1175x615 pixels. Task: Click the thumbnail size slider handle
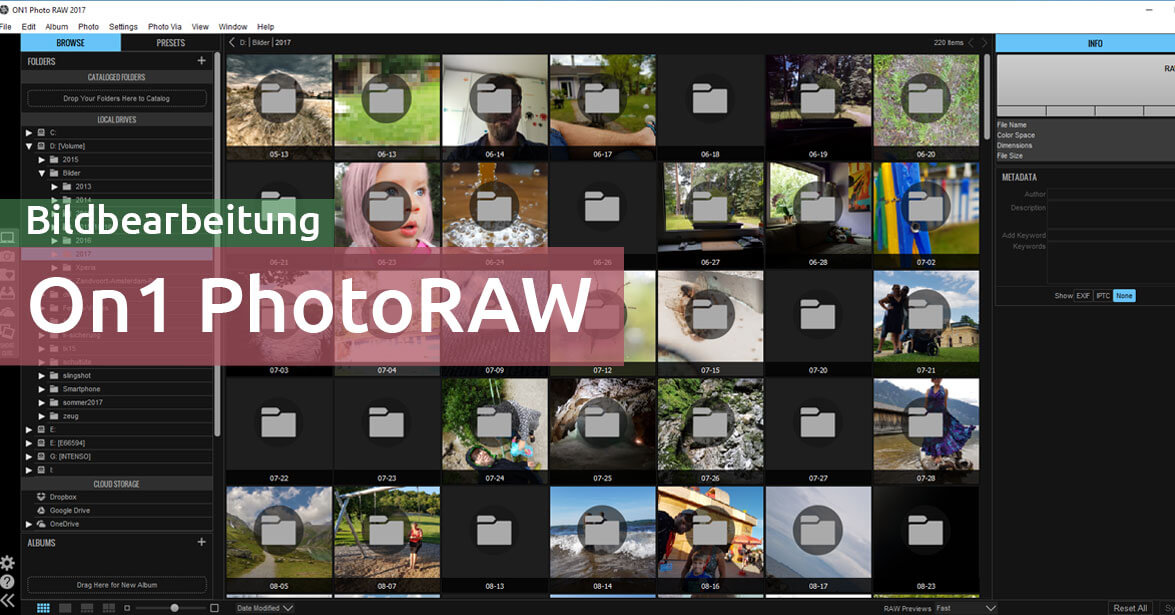[x=175, y=608]
